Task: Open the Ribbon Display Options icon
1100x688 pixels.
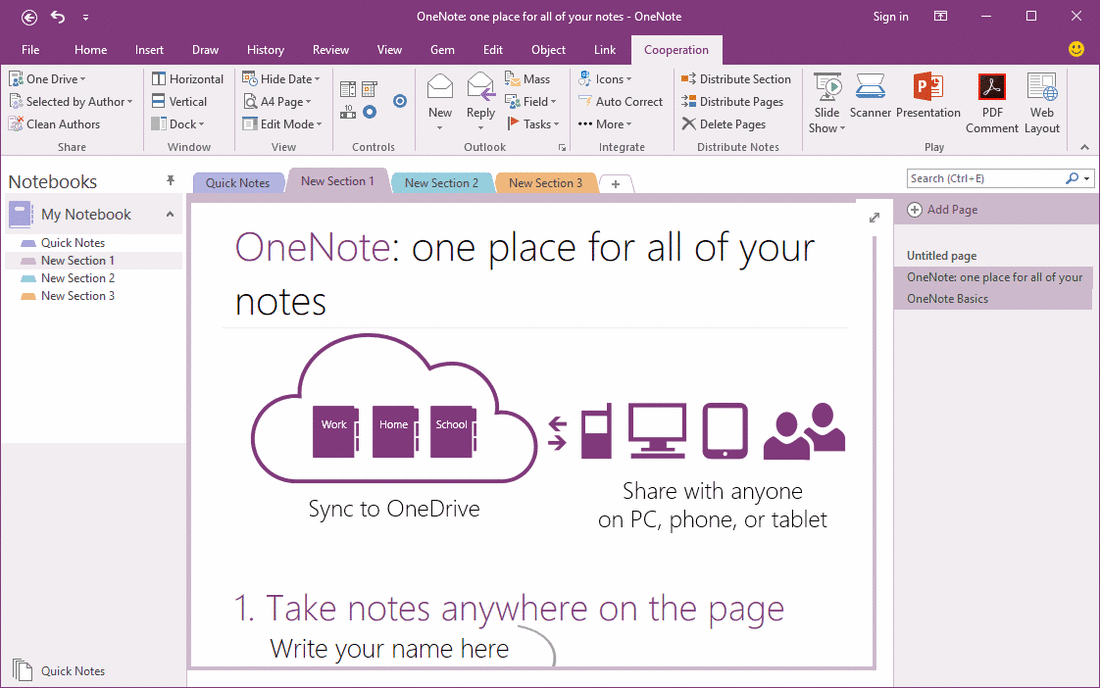Action: [941, 16]
